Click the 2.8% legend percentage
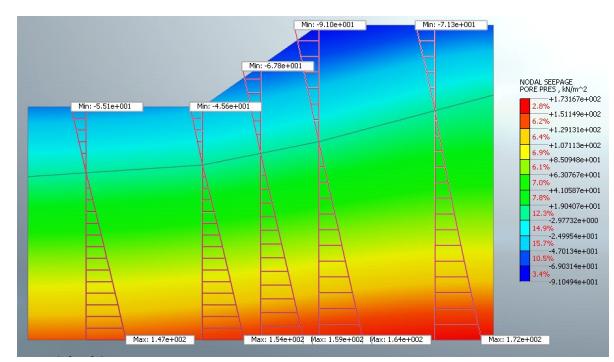Viewport: 614px width, 362px height. (x=541, y=107)
